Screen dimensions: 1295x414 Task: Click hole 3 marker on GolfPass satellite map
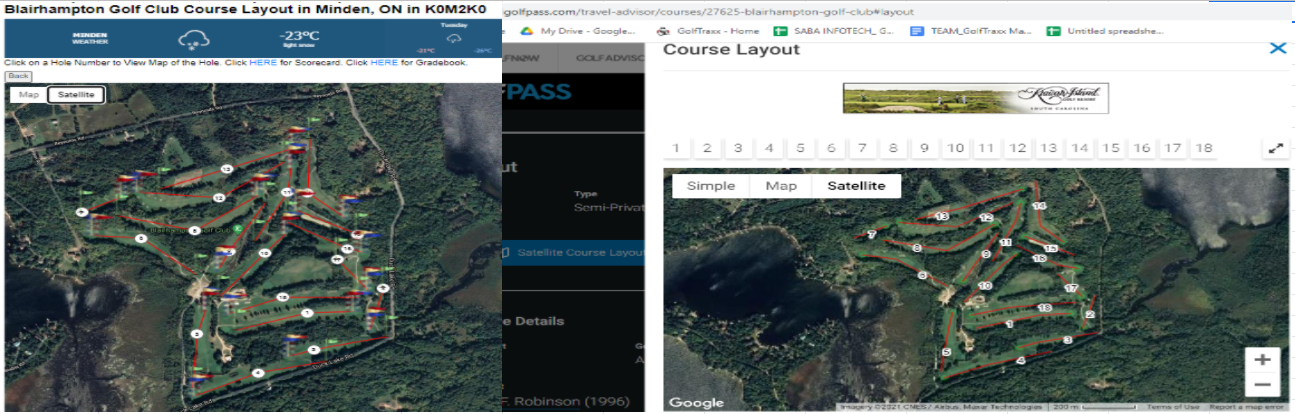tap(1068, 341)
